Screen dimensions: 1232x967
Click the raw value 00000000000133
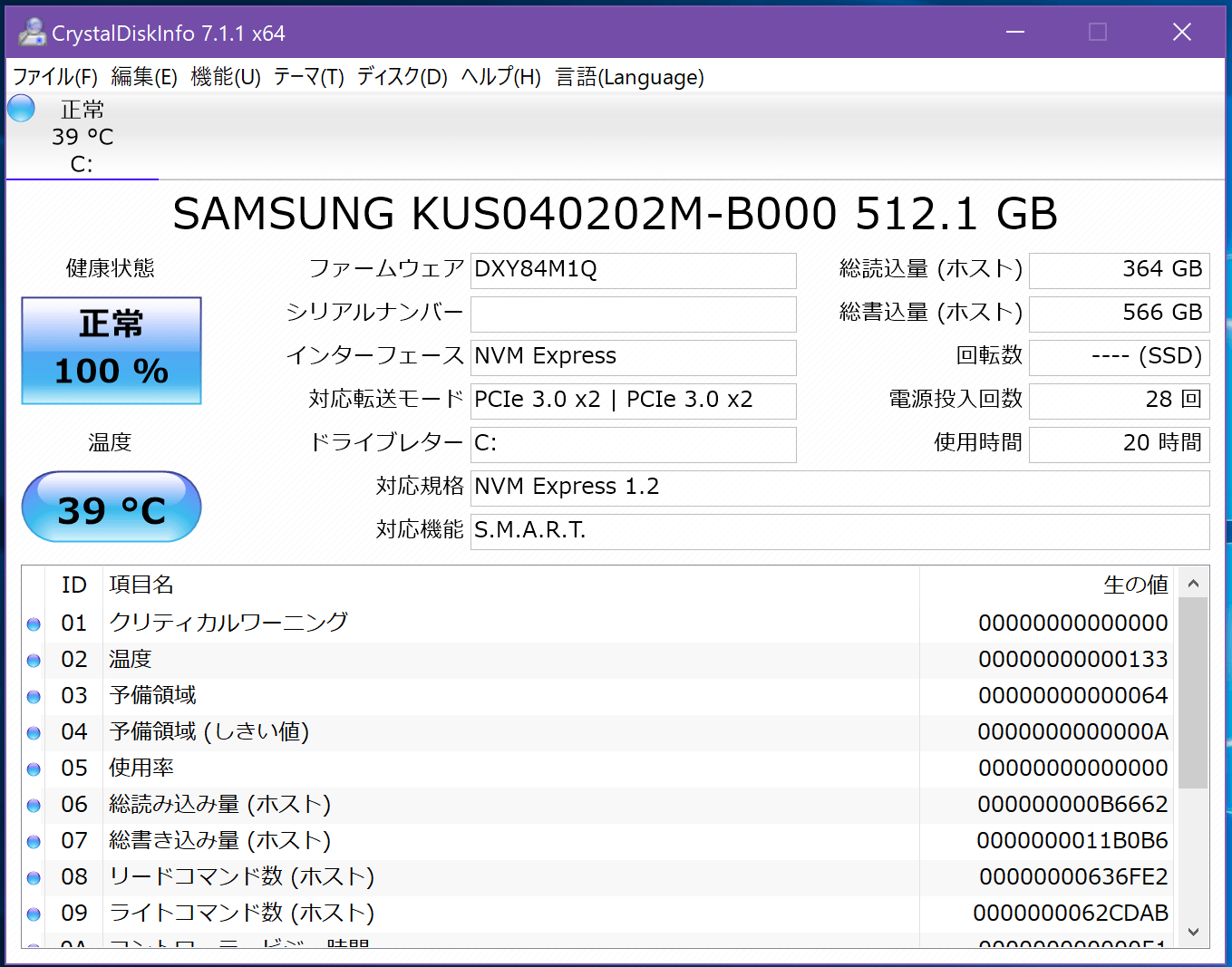tap(1073, 660)
